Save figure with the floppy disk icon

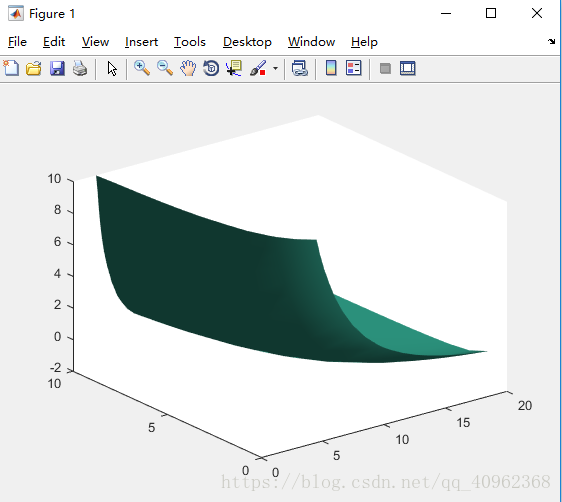pyautogui.click(x=57, y=68)
